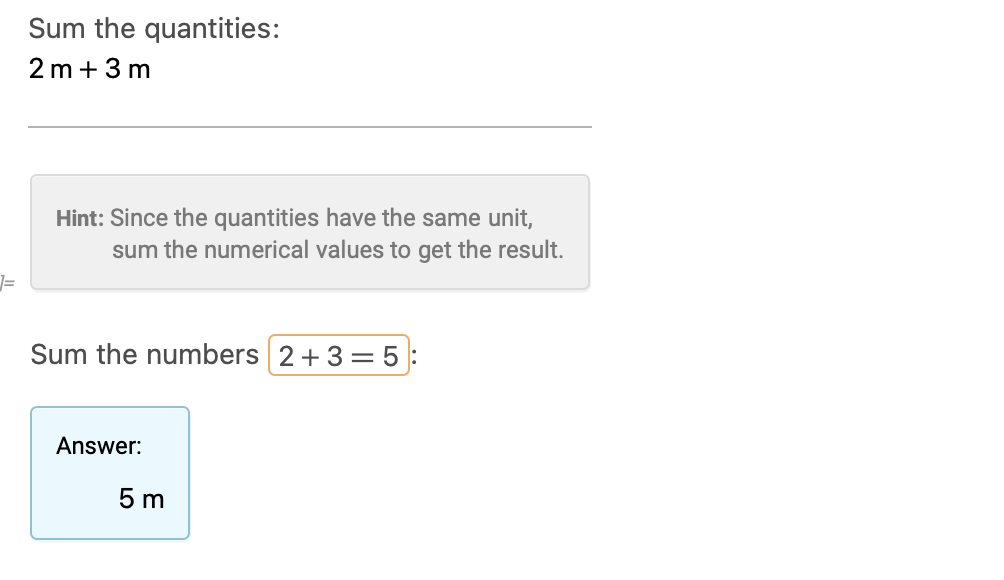Click the hint line "sum the numerical values"
Viewport: 1004px width, 580px height.
click(338, 250)
